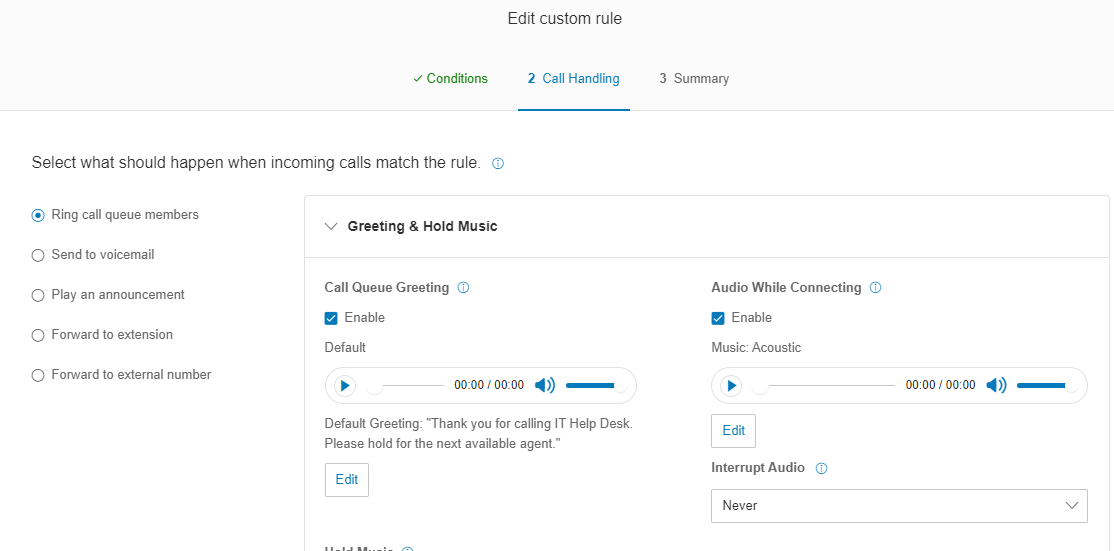Screen dimensions: 1114x551
Task: Click the Edit custom rule title
Action: click(x=565, y=18)
